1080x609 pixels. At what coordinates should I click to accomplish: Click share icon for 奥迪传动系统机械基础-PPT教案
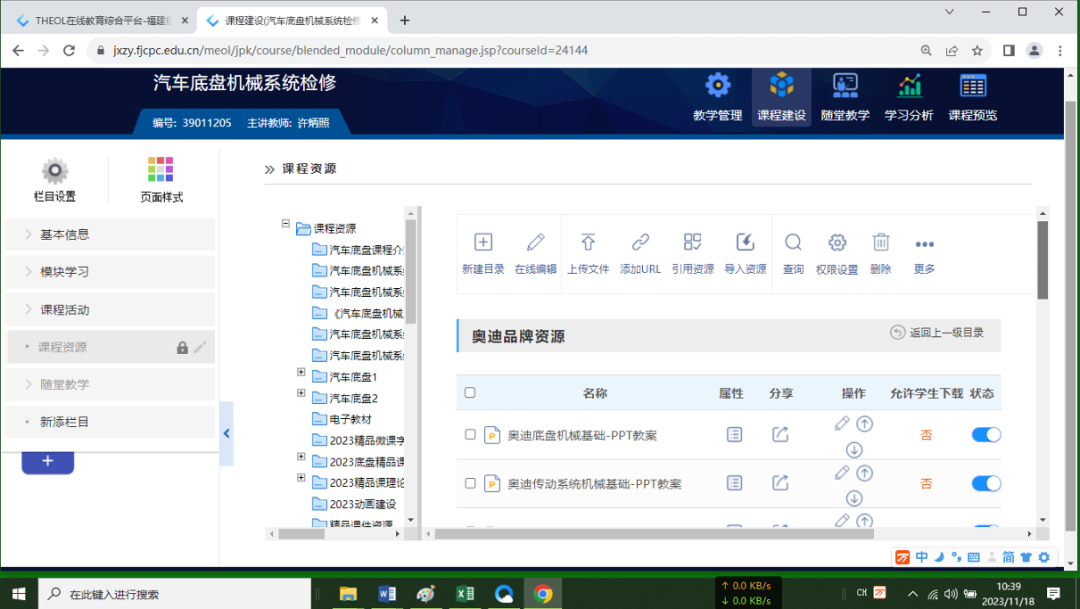tap(780, 483)
